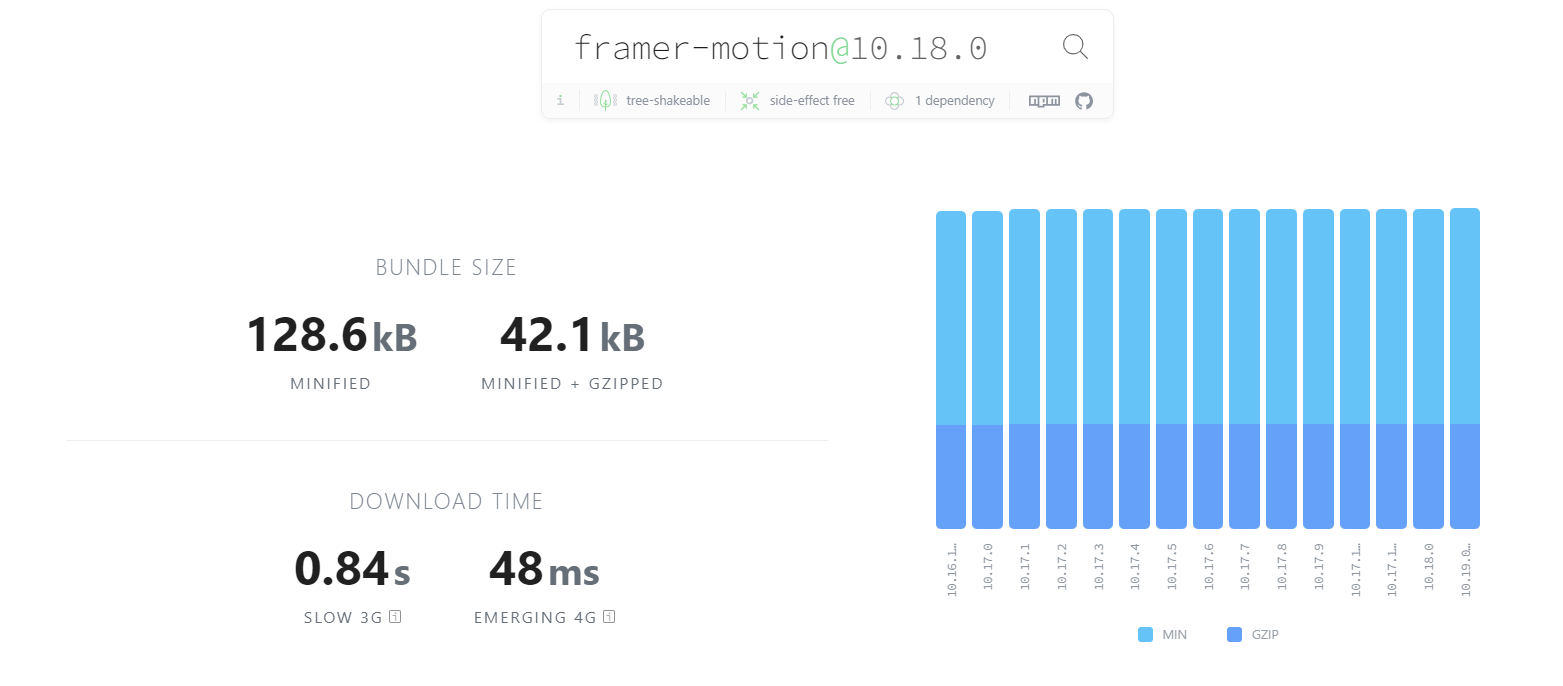Select the chart bar for version 10.17.5
Viewport: 1563px width, 686px height.
click(x=1171, y=368)
